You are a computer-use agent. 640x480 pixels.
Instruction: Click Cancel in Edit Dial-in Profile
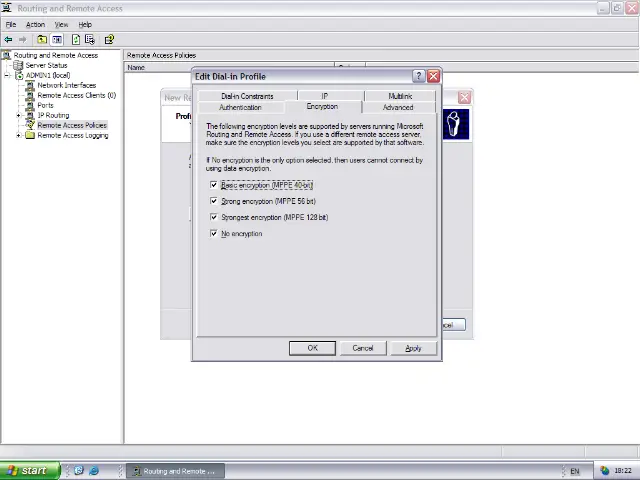point(363,348)
